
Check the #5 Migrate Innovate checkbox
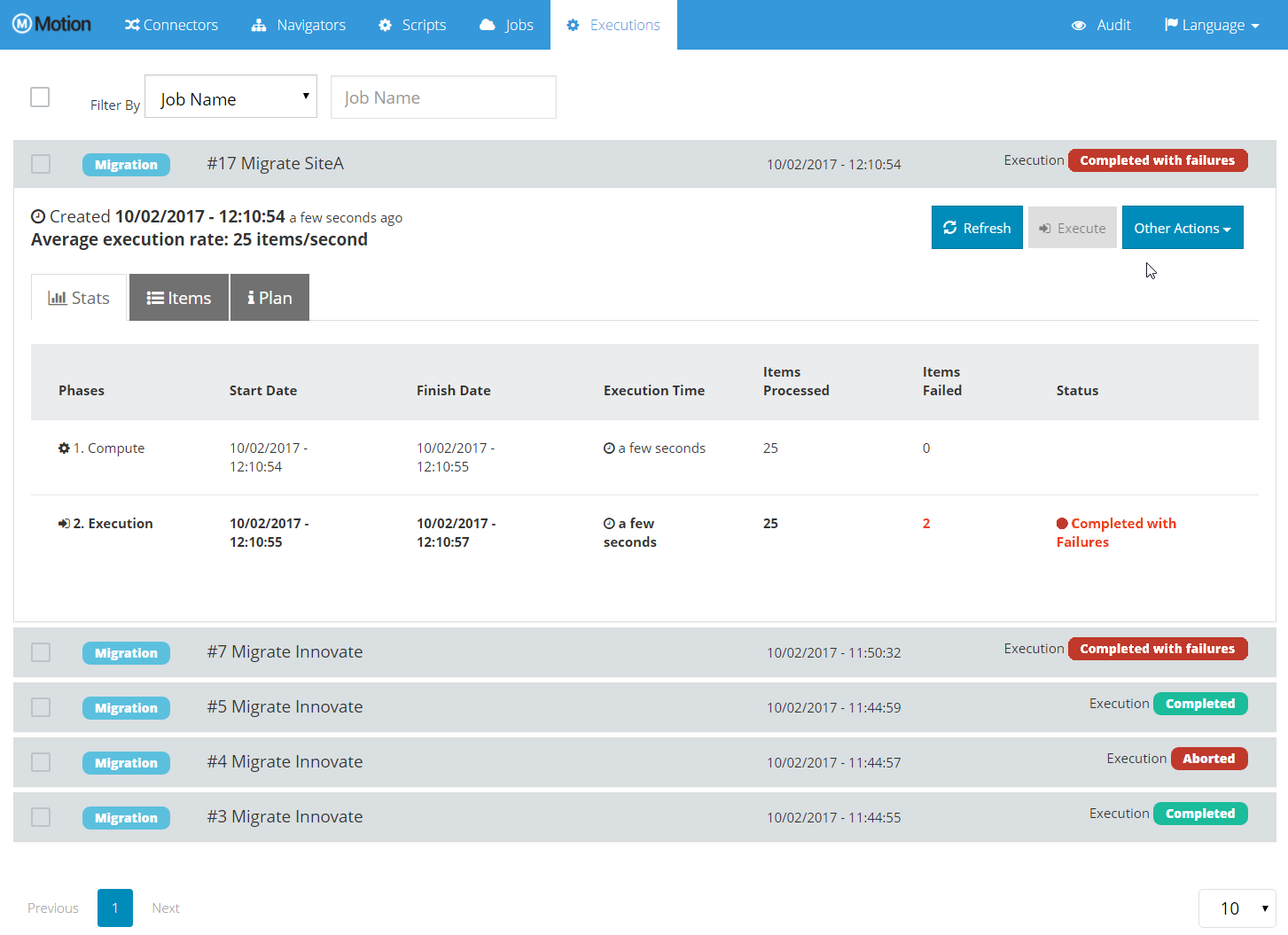click(41, 707)
